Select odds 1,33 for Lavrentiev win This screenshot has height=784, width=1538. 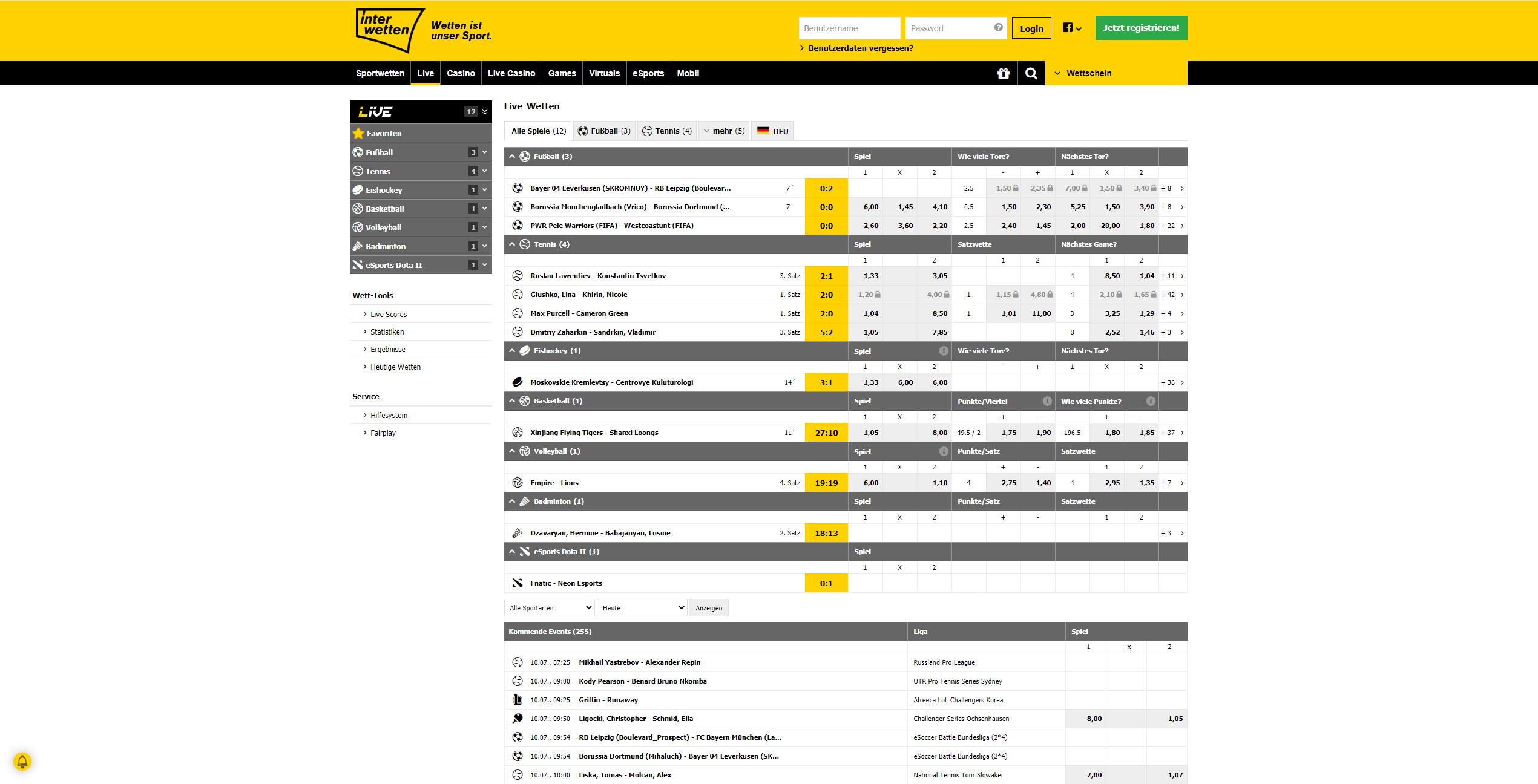(865, 276)
